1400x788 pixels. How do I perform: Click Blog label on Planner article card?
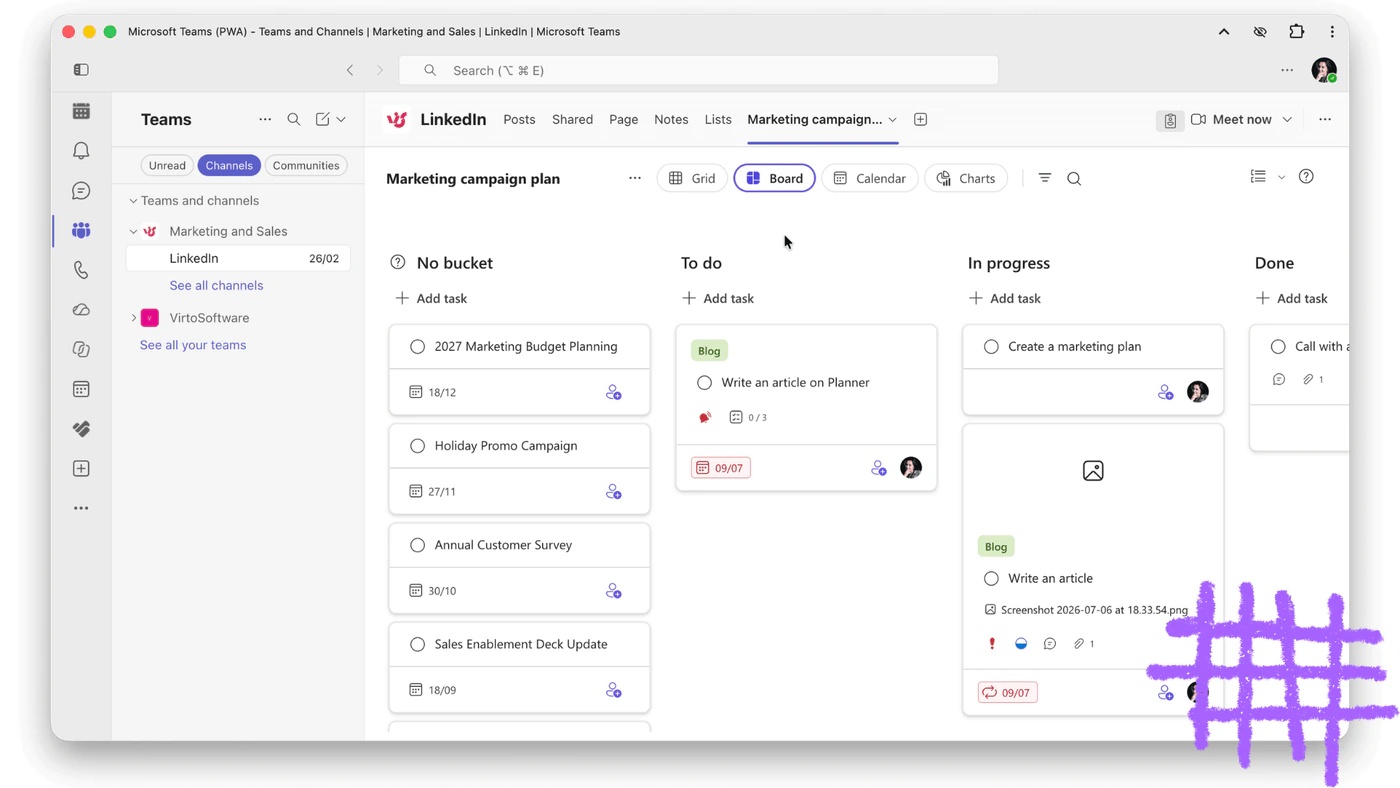click(x=709, y=351)
